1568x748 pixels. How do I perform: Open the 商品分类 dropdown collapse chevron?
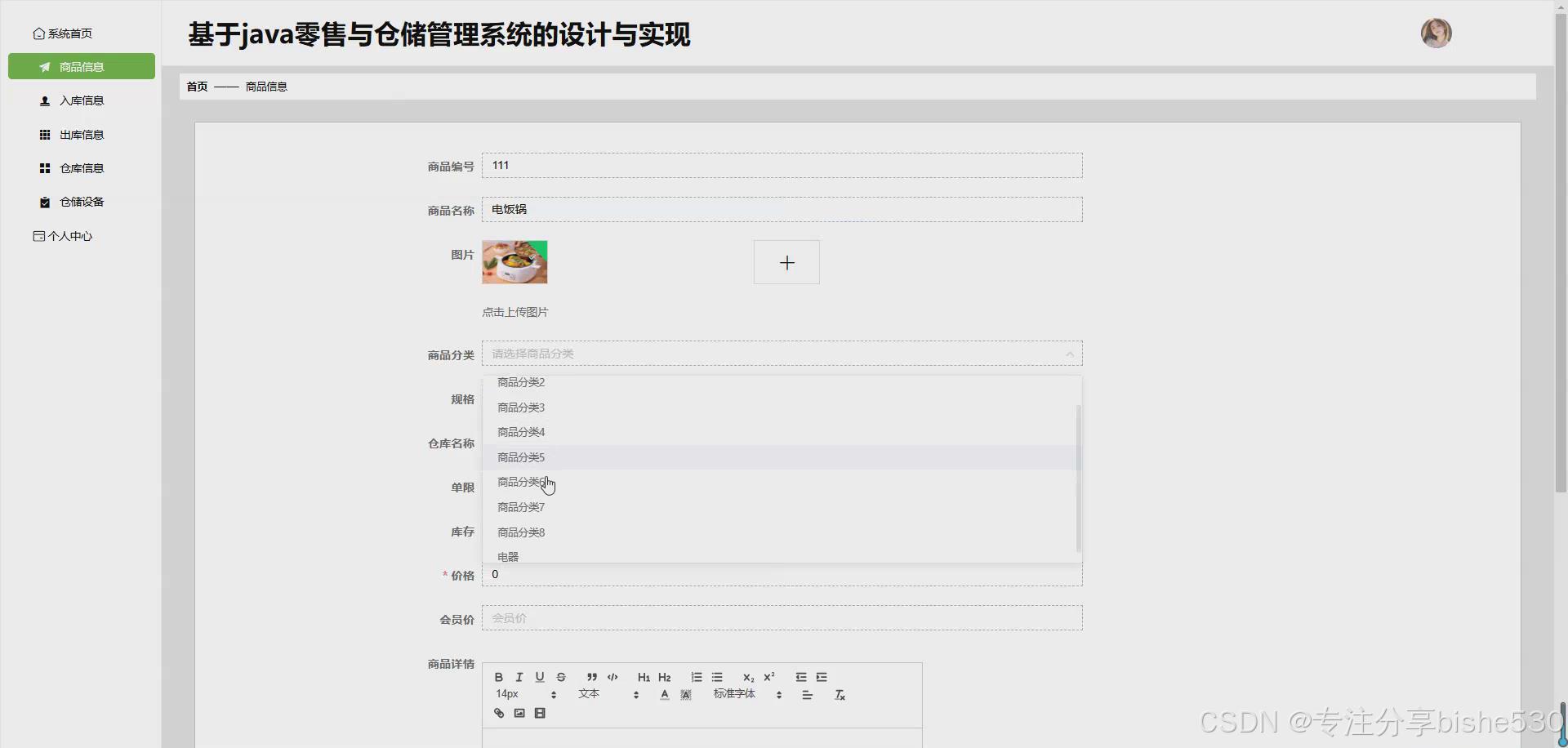pos(1070,354)
